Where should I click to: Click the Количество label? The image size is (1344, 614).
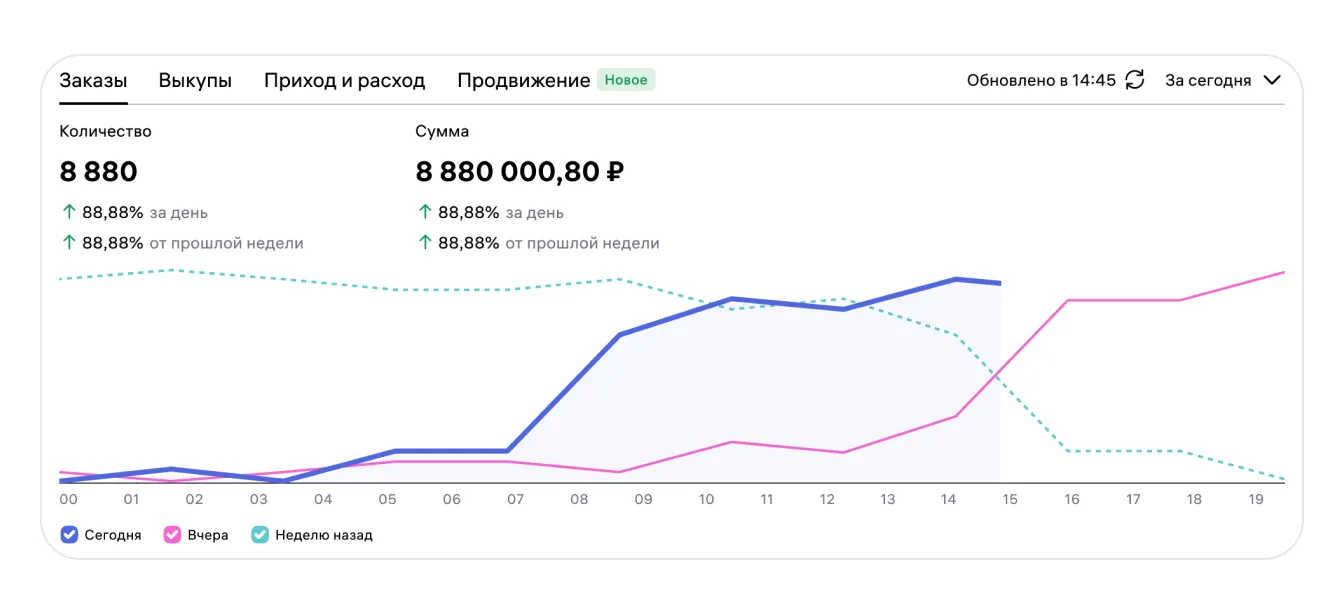105,131
